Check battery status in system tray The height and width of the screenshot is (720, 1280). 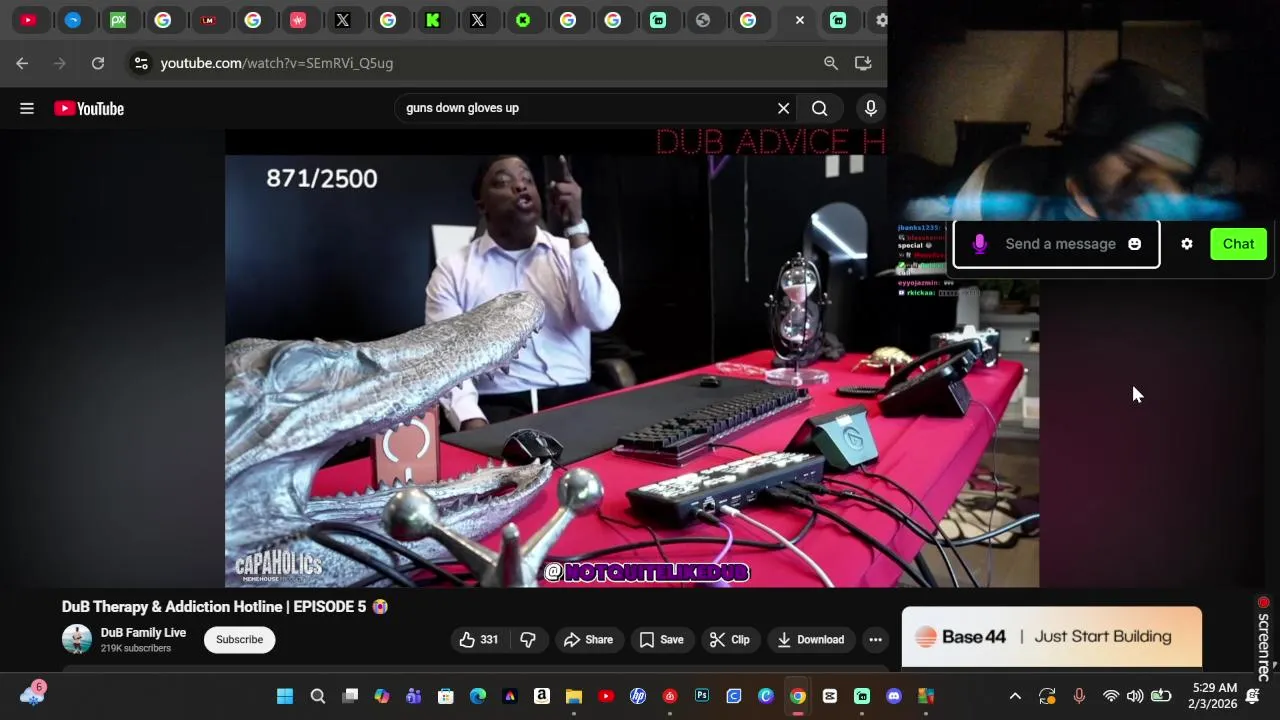point(1161,696)
